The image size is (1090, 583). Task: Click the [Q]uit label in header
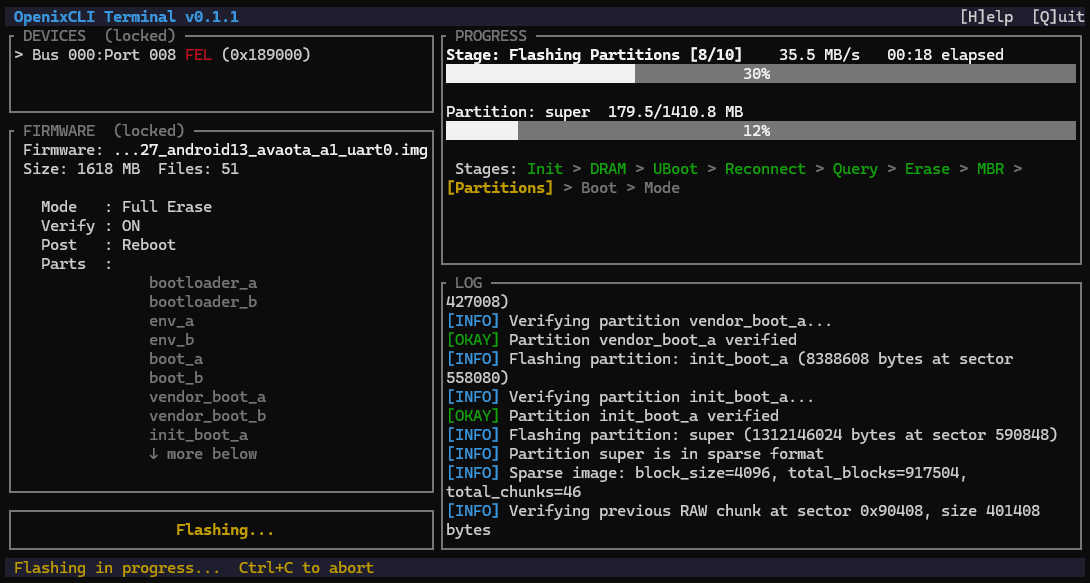pos(1058,17)
